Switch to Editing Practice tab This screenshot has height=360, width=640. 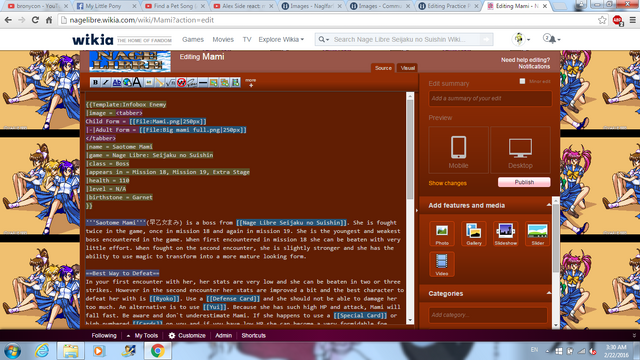(448, 6)
